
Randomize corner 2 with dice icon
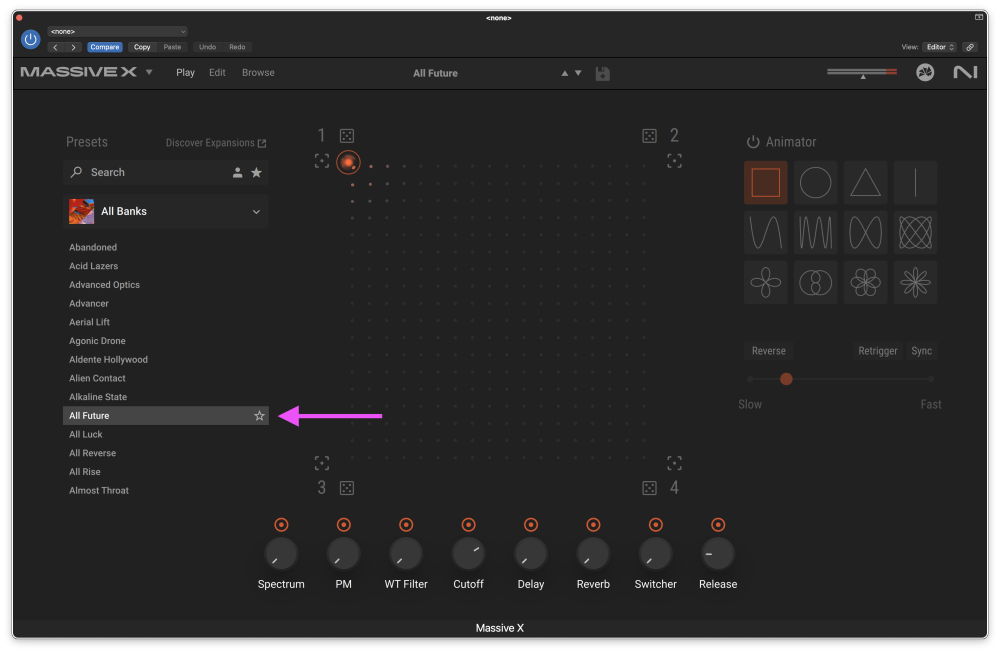(649, 136)
